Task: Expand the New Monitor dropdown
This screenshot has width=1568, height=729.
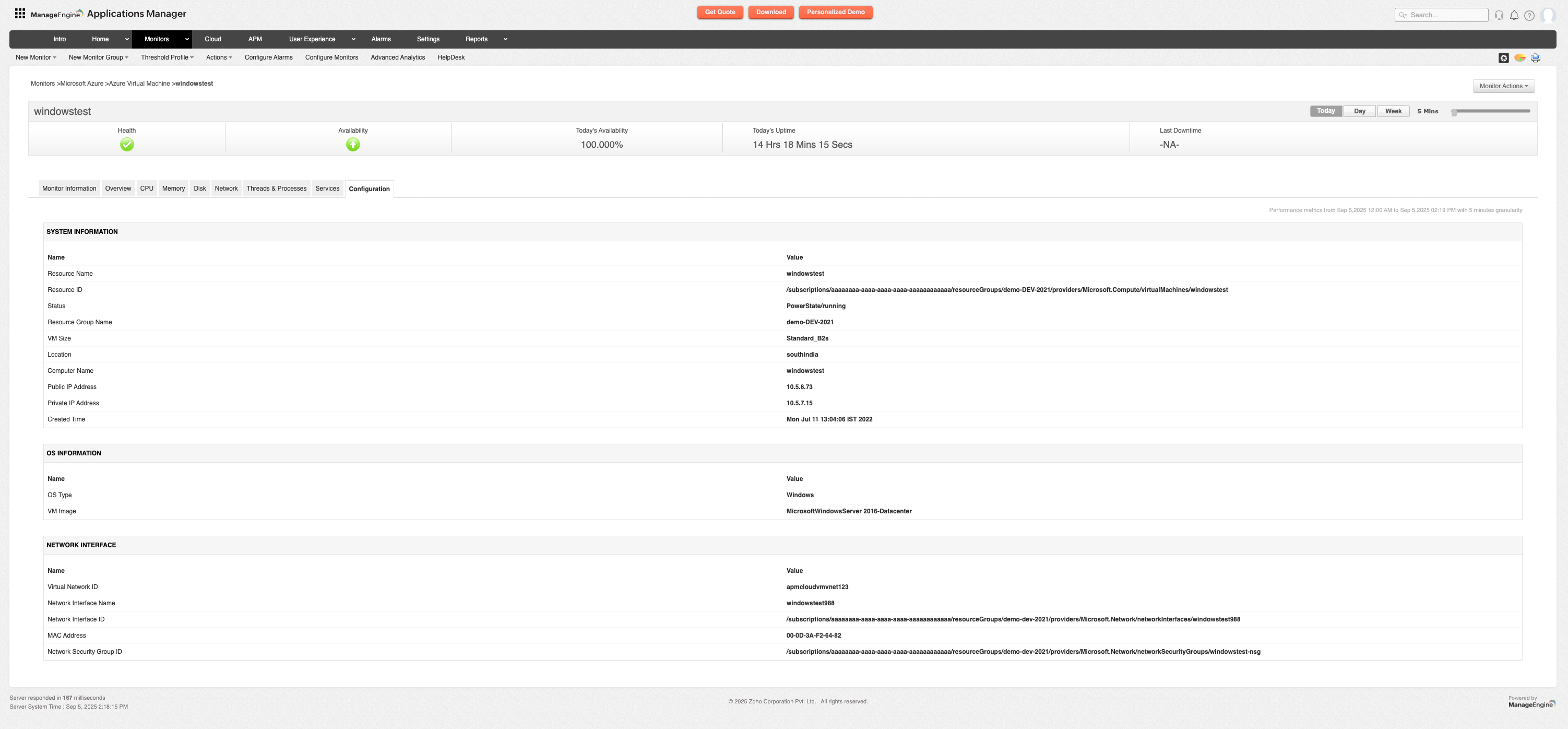Action: coord(34,57)
